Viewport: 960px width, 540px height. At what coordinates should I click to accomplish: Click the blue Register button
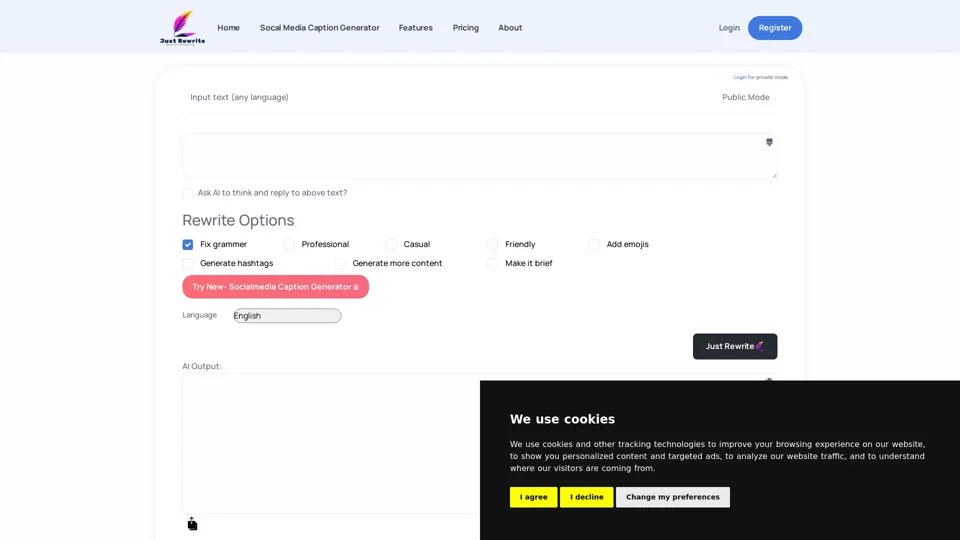coord(774,28)
